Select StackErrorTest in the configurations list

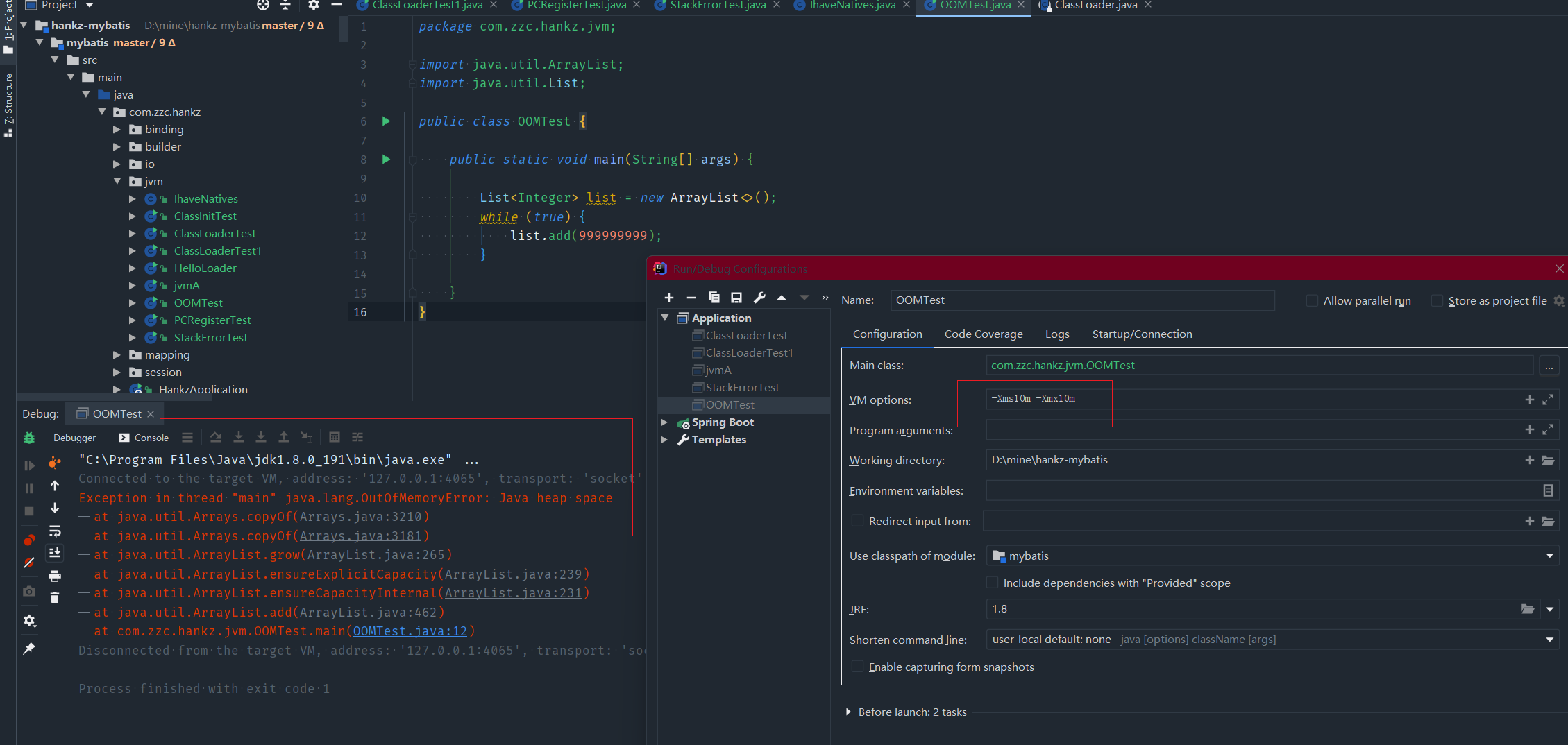pos(742,387)
